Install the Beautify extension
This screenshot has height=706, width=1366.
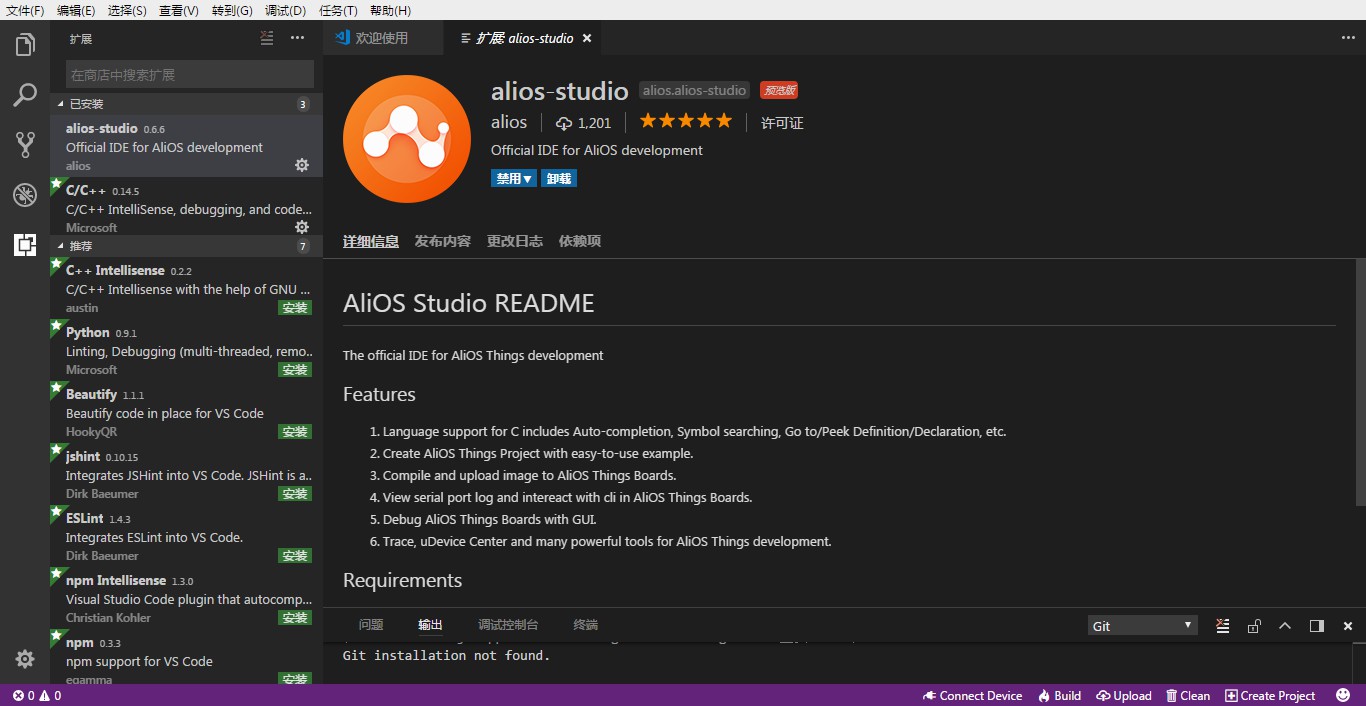[295, 432]
